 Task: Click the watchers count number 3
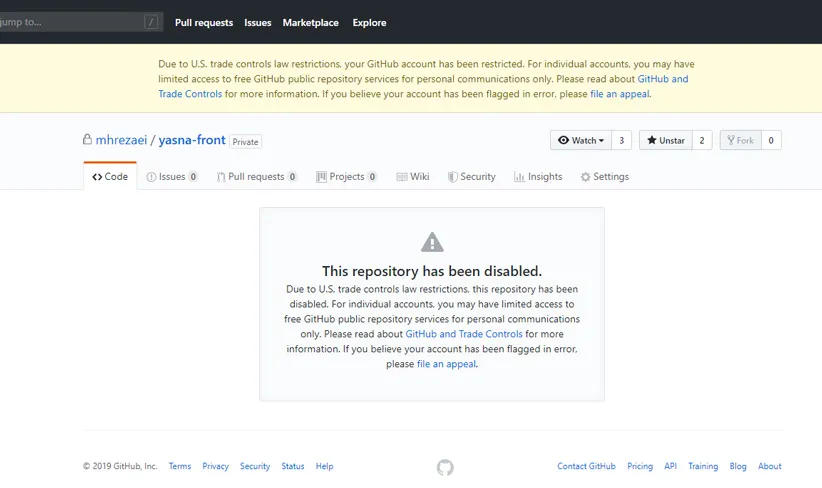coord(621,141)
